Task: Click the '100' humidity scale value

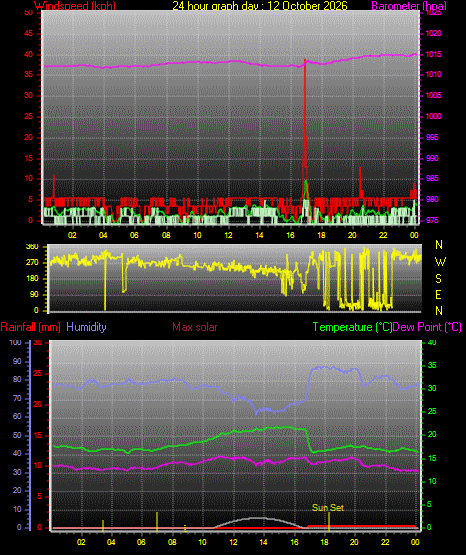Action: click(15, 342)
